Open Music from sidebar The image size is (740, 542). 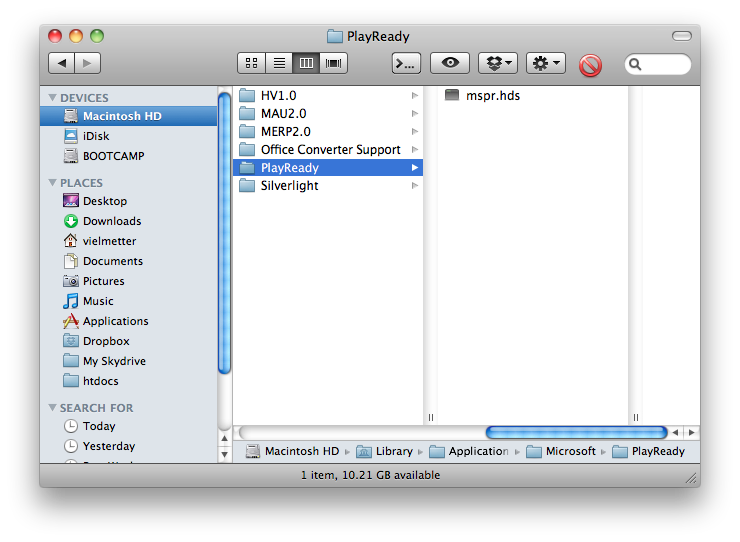(x=128, y=301)
